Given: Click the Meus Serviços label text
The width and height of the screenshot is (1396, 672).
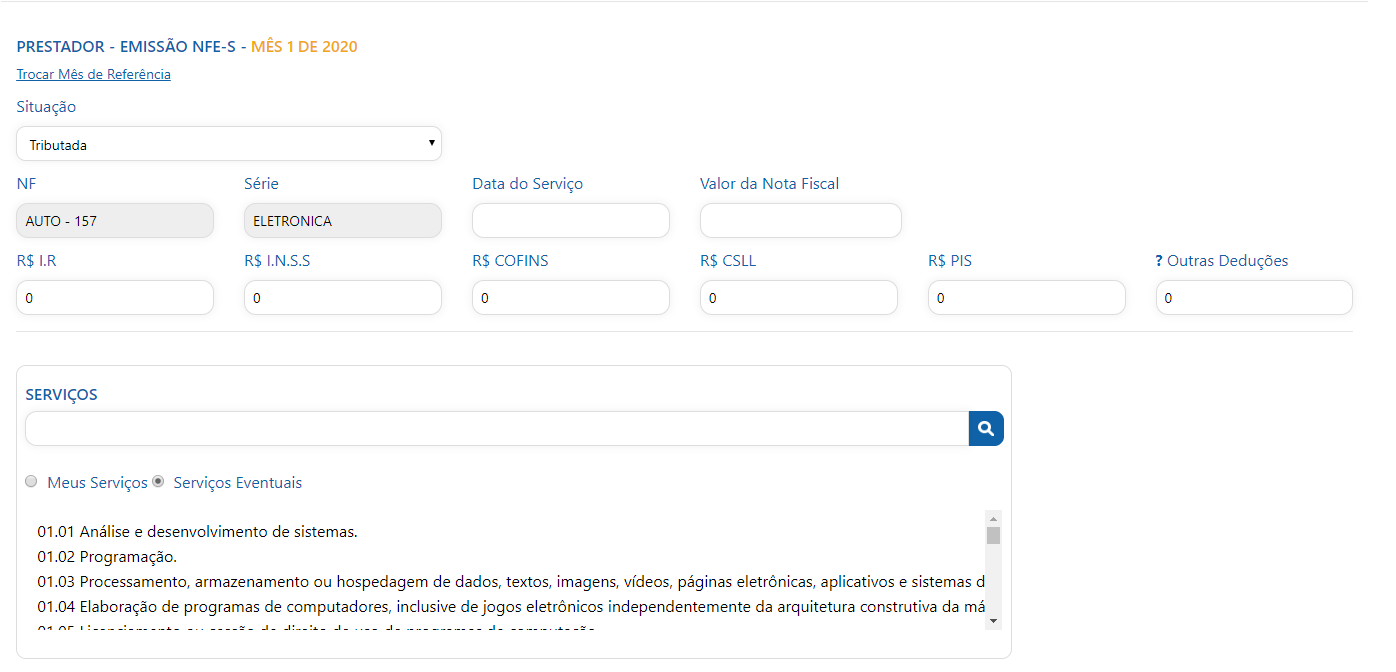Looking at the screenshot, I should coord(97,483).
